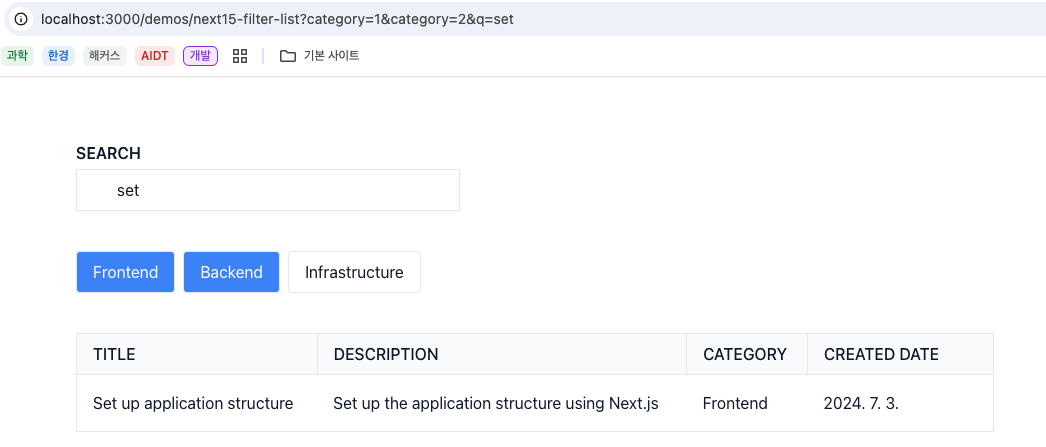
Task: Click the CREATED DATE column header
Action: 881,354
